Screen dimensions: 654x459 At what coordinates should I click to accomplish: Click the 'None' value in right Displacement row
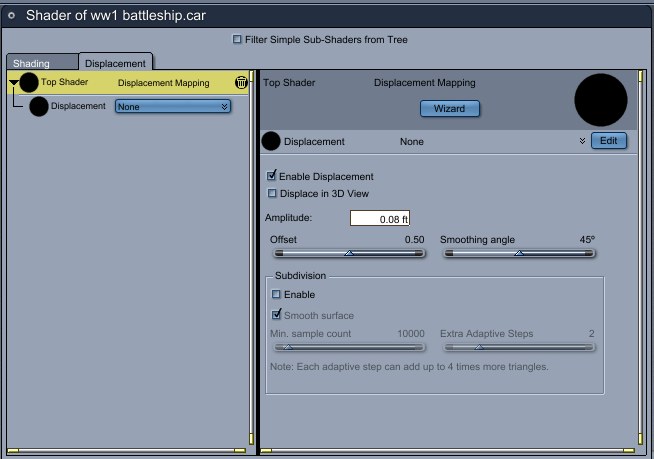click(x=412, y=141)
